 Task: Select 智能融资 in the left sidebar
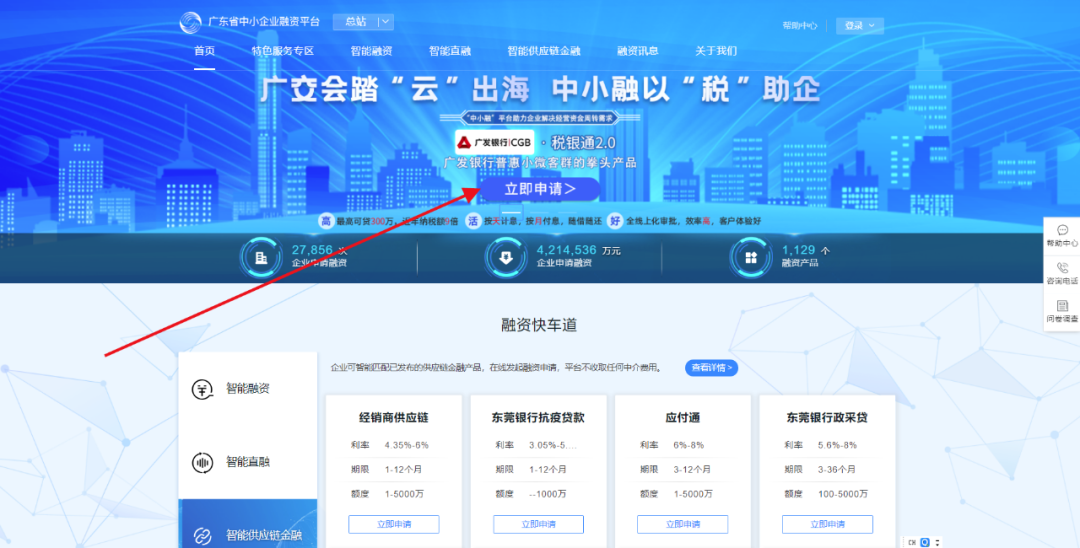[x=248, y=389]
